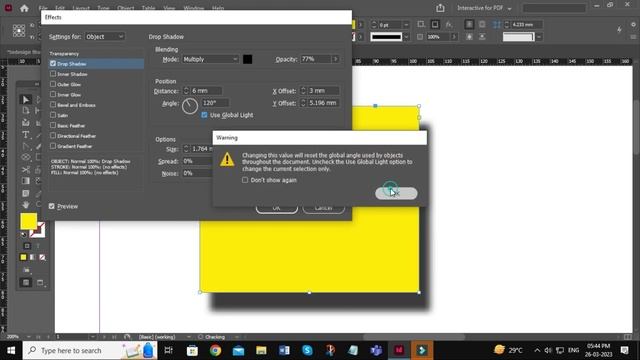Click the Distance 6 mm input field
Image resolution: width=640 pixels, height=360 pixels.
206,91
